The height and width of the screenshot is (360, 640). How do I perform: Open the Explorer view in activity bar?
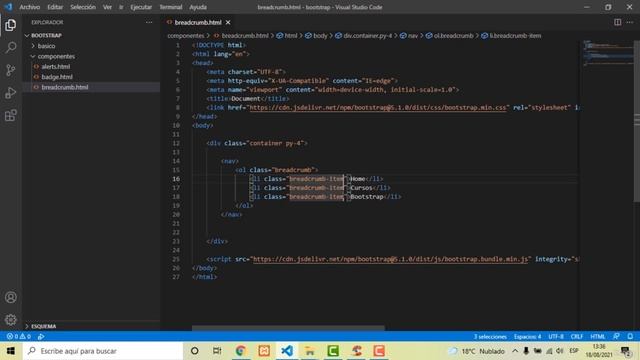[x=11, y=25]
